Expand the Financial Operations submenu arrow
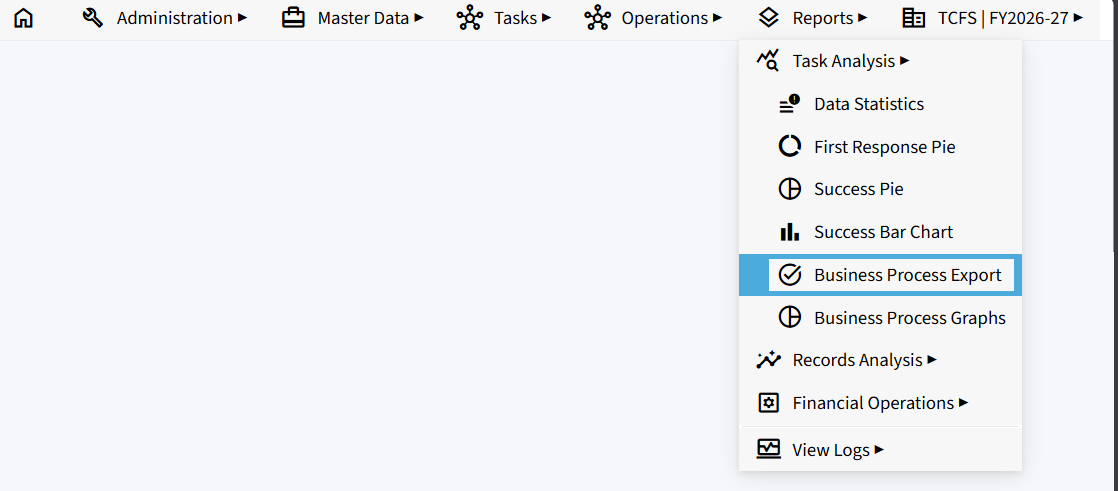The image size is (1118, 491). [963, 403]
